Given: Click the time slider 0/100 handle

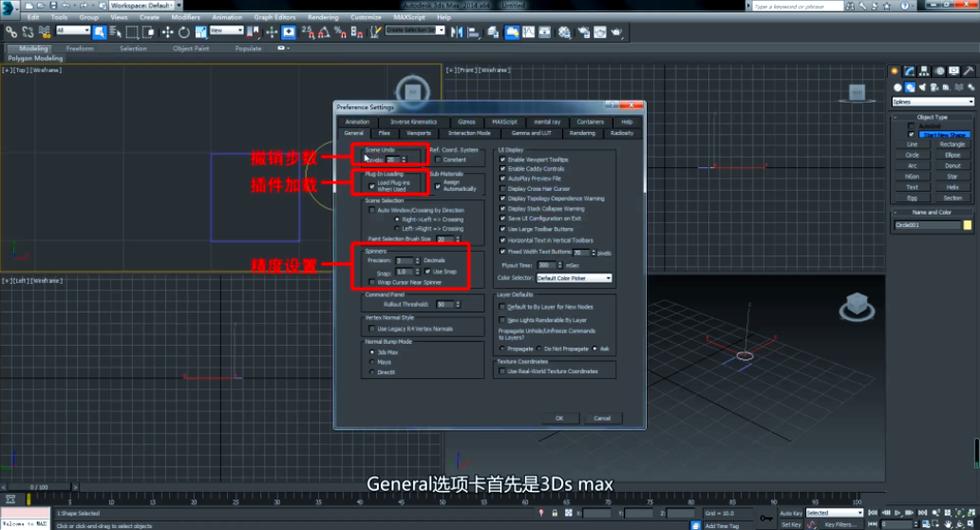Looking at the screenshot, I should [x=39, y=487].
